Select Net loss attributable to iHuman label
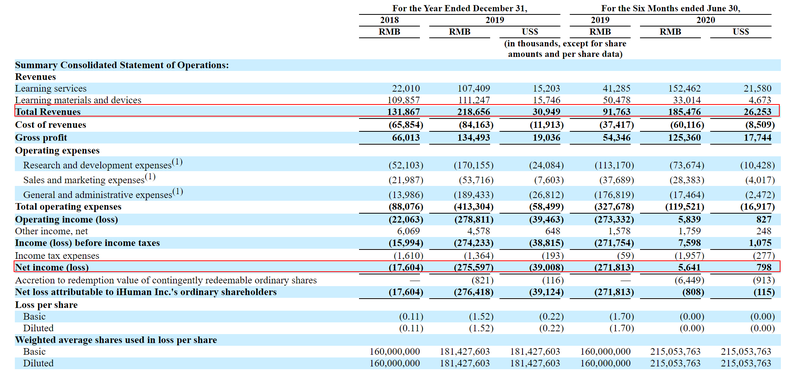The image size is (800, 375). [x=146, y=292]
